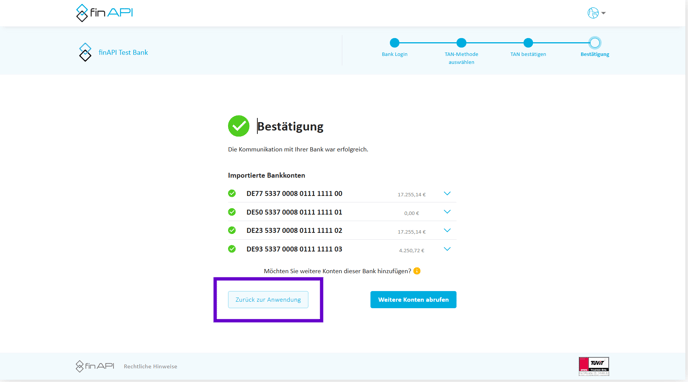Click the 4.250,72 € balance

412,250
